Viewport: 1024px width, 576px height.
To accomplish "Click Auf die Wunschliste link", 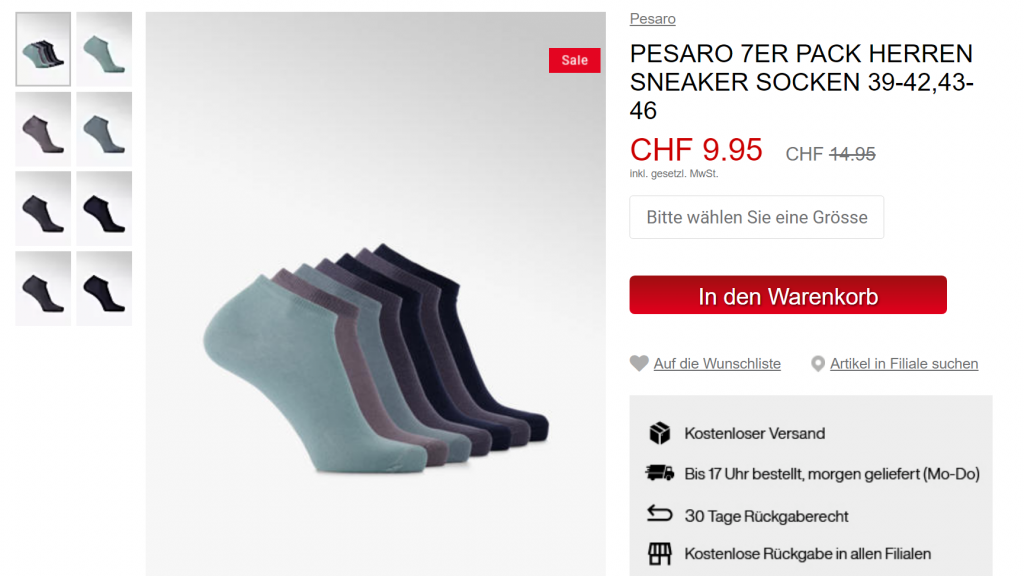I will pyautogui.click(x=717, y=364).
